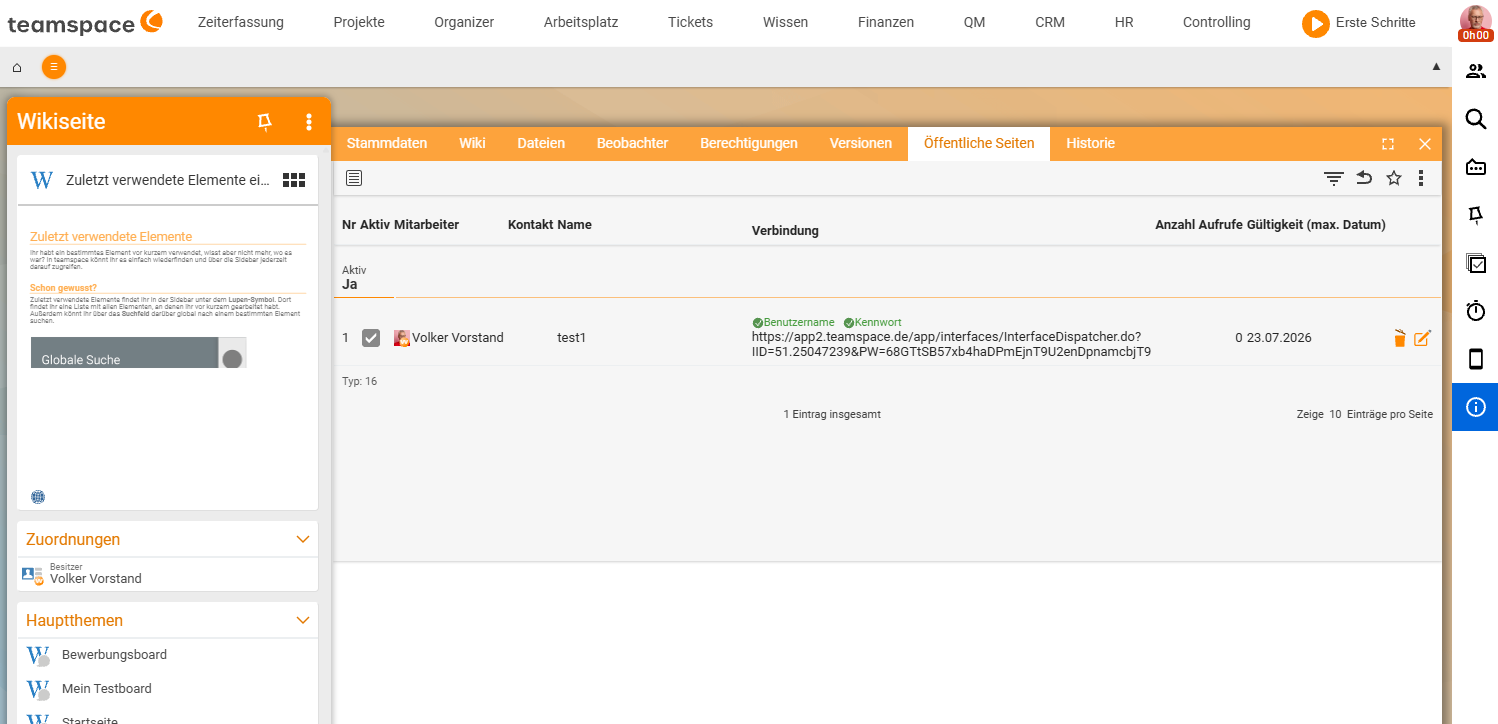Switch to the Wiki tab
The image size is (1498, 724).
point(472,143)
